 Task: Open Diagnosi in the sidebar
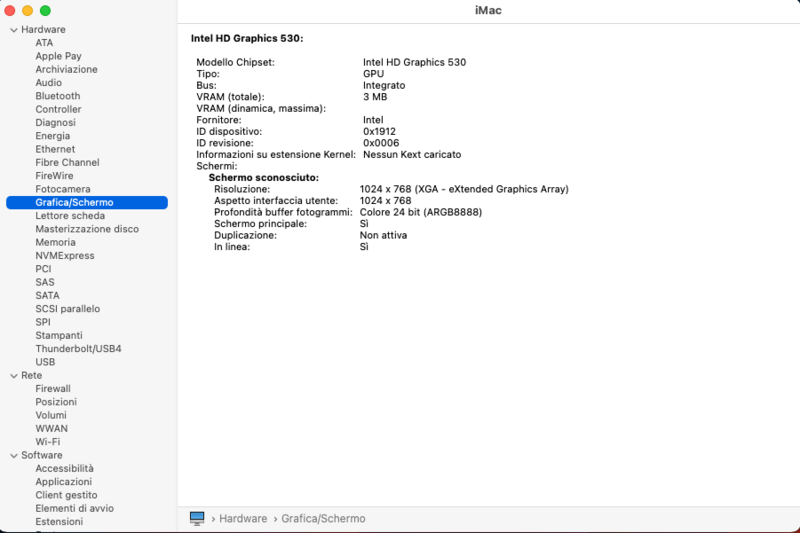coord(56,122)
